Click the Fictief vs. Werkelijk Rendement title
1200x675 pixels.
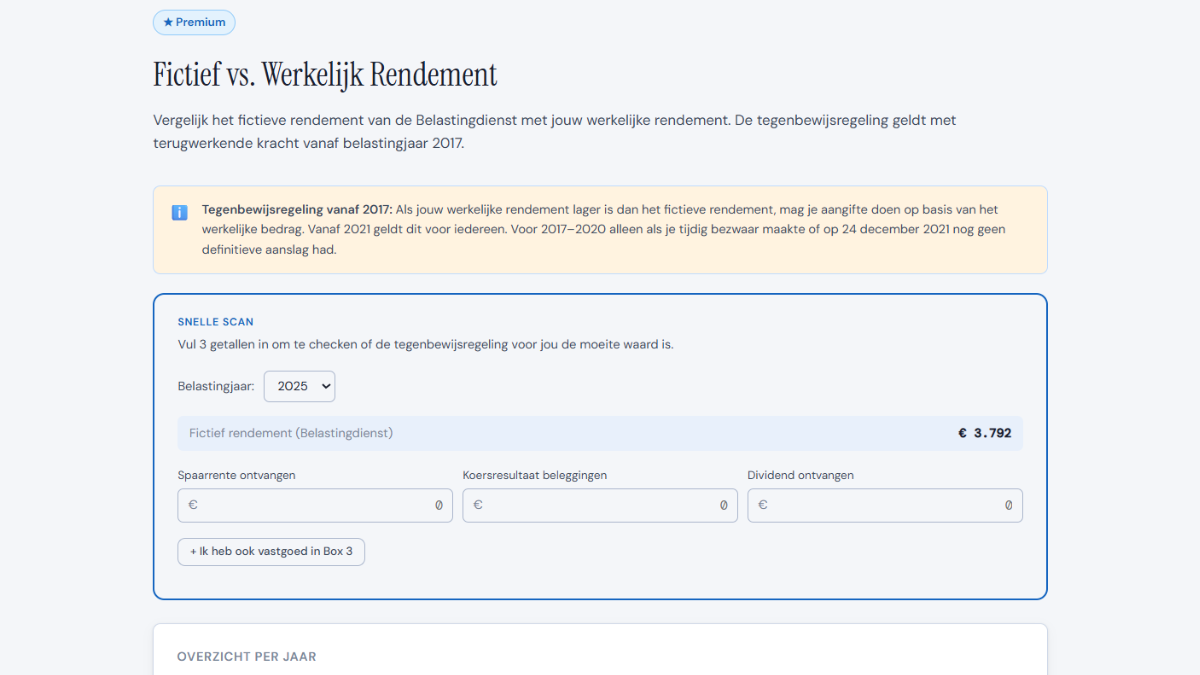[324, 74]
